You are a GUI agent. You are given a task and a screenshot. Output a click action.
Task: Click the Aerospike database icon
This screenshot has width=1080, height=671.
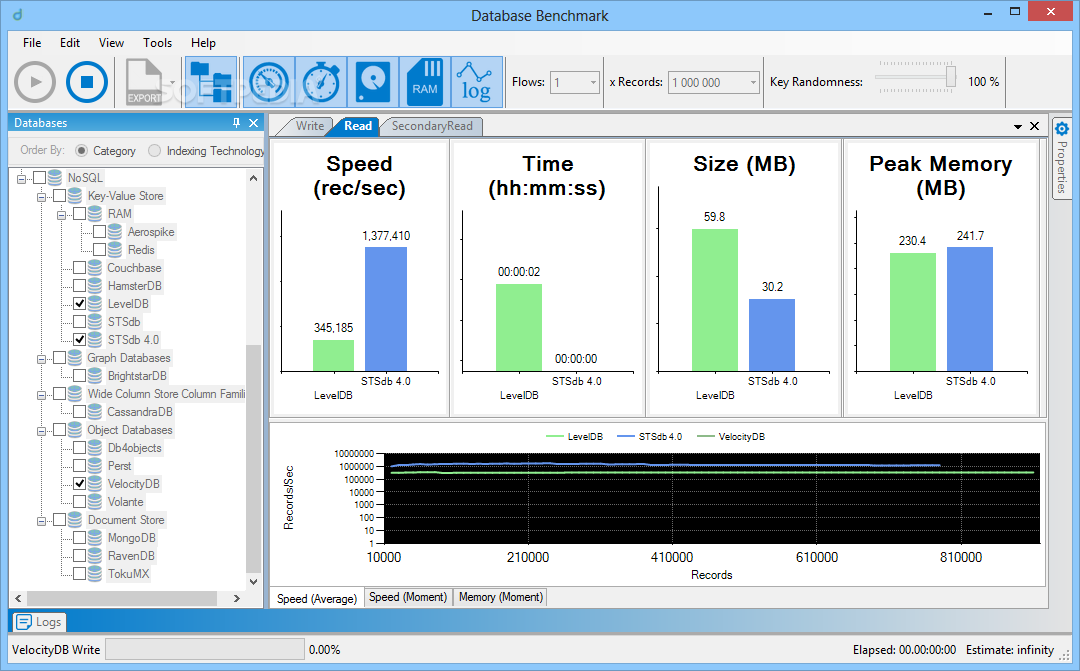coord(115,232)
